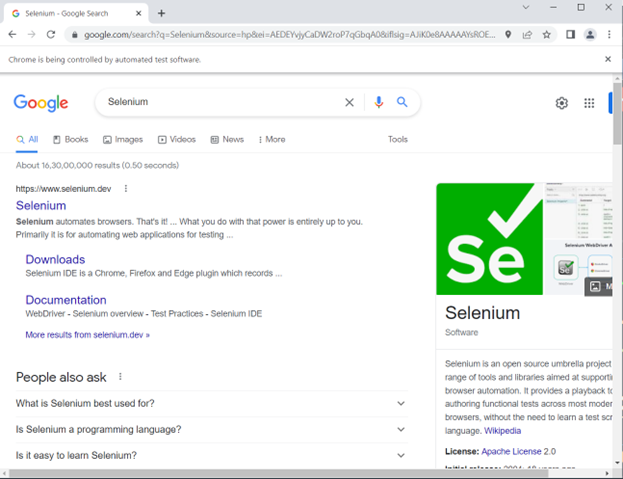Click the green Selenium logo image

coord(490,239)
